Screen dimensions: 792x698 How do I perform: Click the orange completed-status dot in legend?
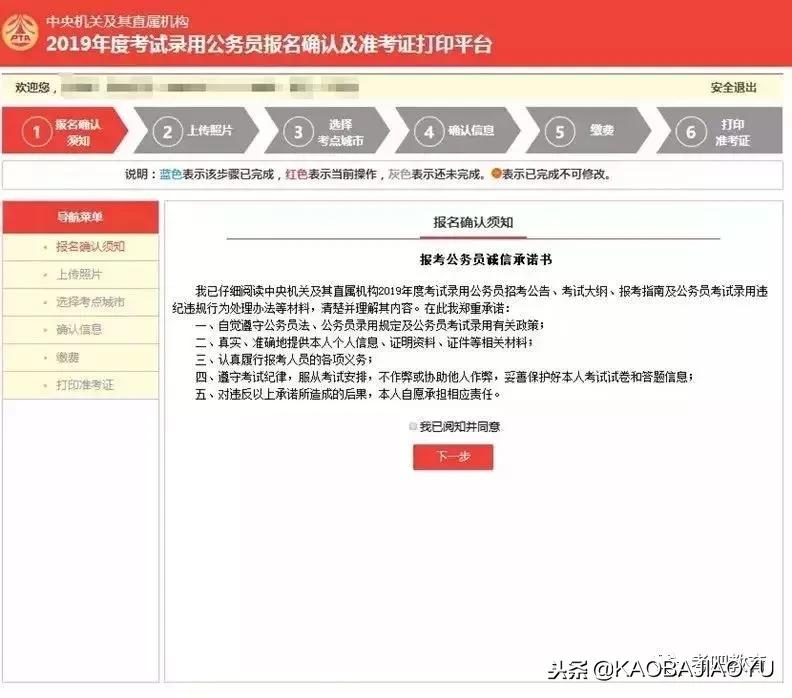496,174
